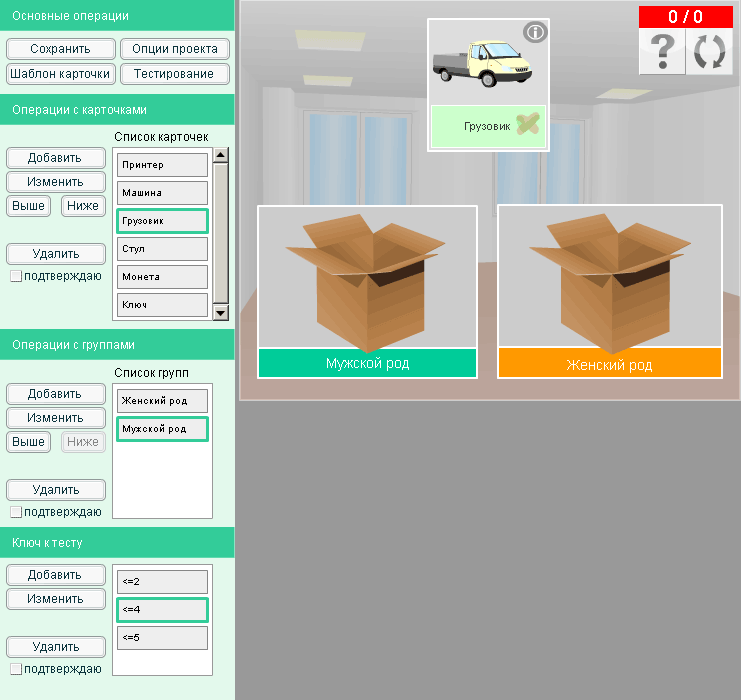This screenshot has height=700, width=741.
Task: Enable подтверждаю checkbox under card operations
Action: tap(16, 276)
